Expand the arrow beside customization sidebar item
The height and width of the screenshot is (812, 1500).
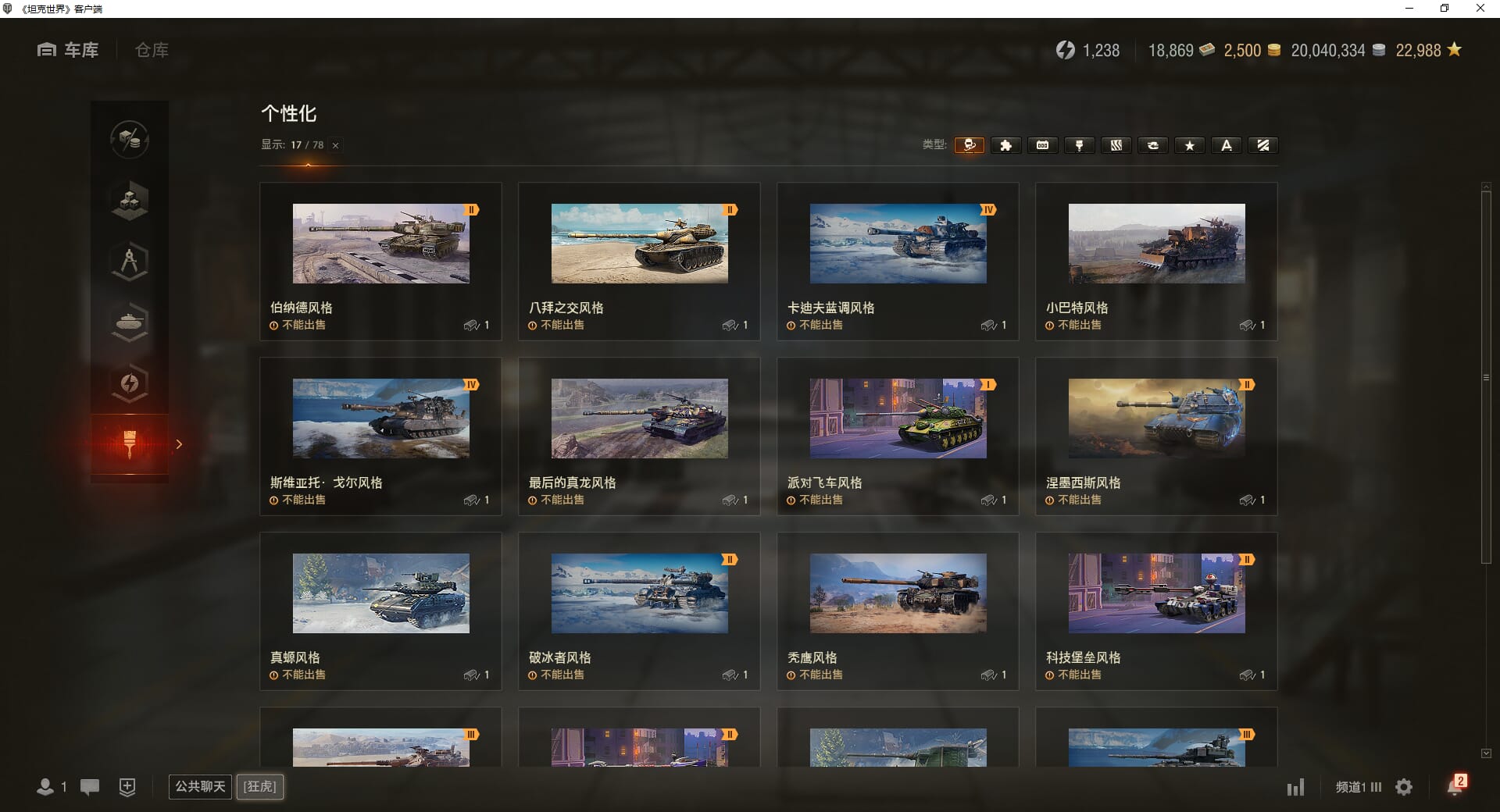pyautogui.click(x=179, y=444)
